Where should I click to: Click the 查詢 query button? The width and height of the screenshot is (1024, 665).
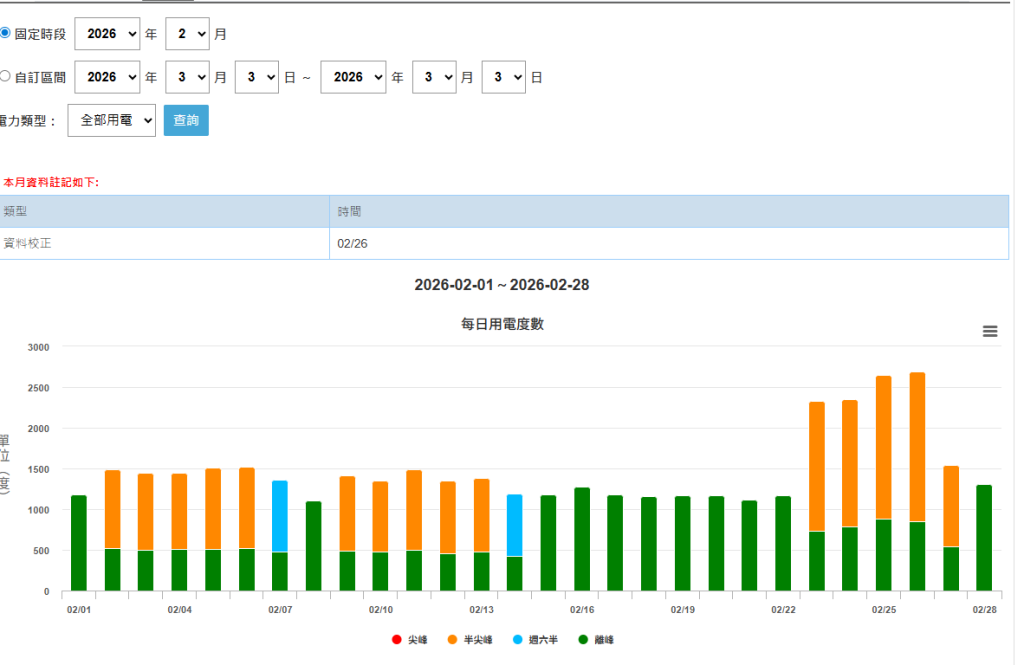coord(186,120)
